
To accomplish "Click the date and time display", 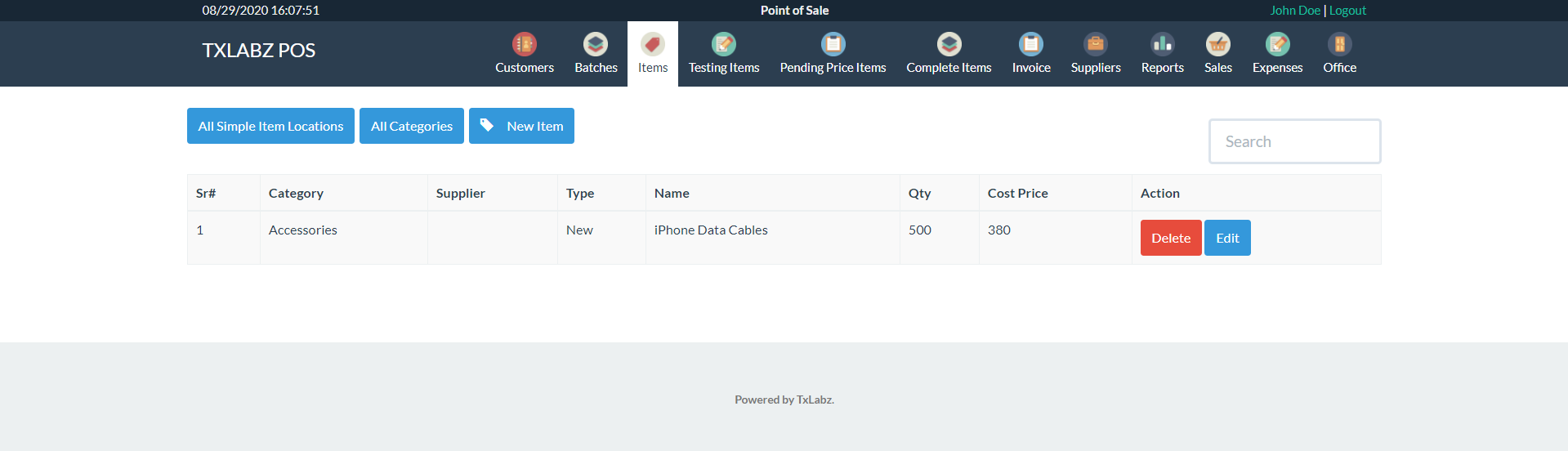I will pos(261,11).
